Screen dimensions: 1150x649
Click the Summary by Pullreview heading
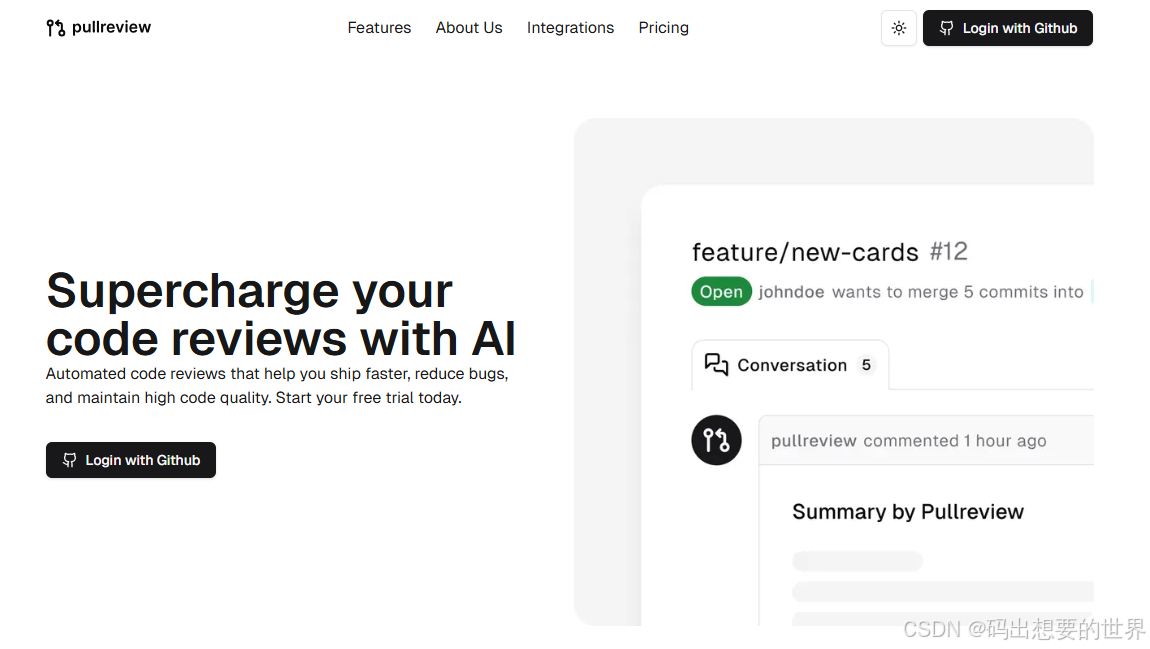point(908,512)
